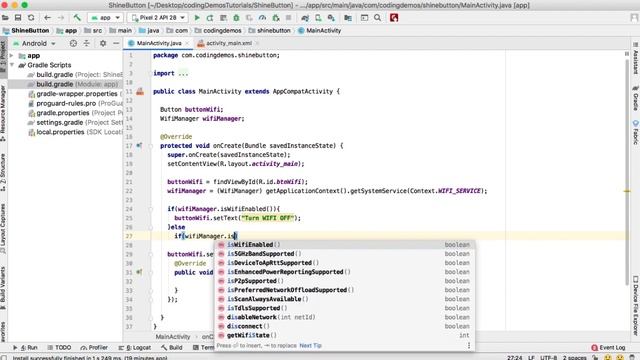The image size is (640, 360).
Task: Click the Collapse All icon in Project panel
Action: click(87, 43)
